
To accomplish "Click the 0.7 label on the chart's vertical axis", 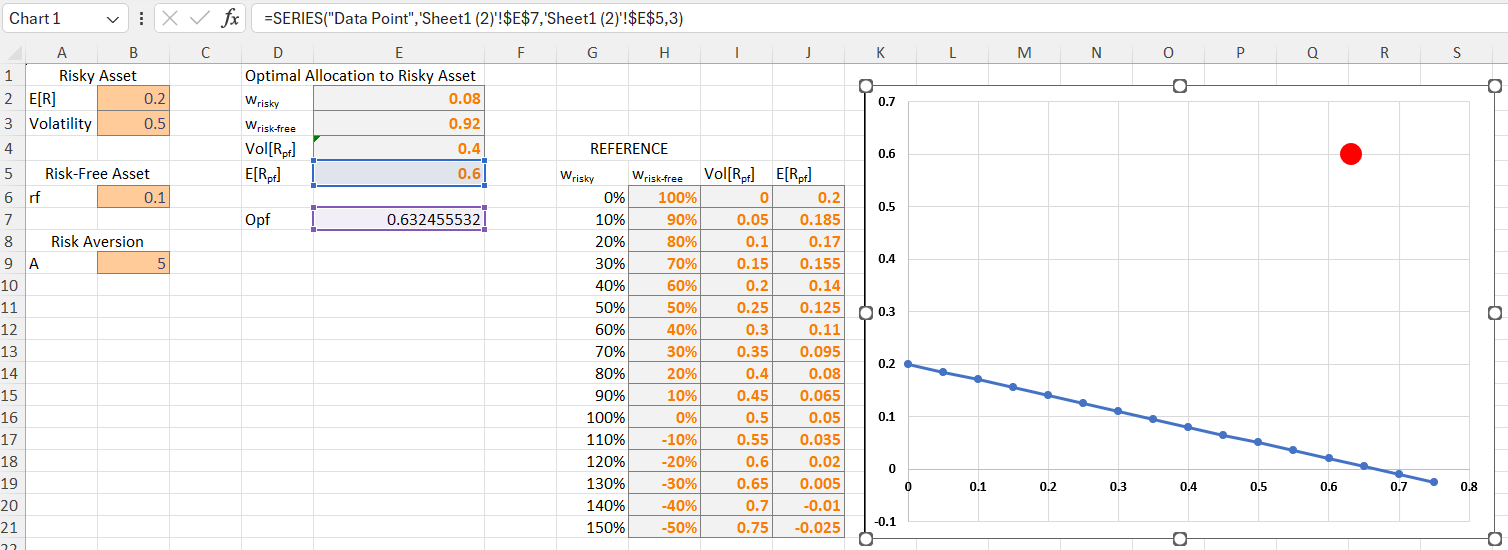I will point(887,102).
